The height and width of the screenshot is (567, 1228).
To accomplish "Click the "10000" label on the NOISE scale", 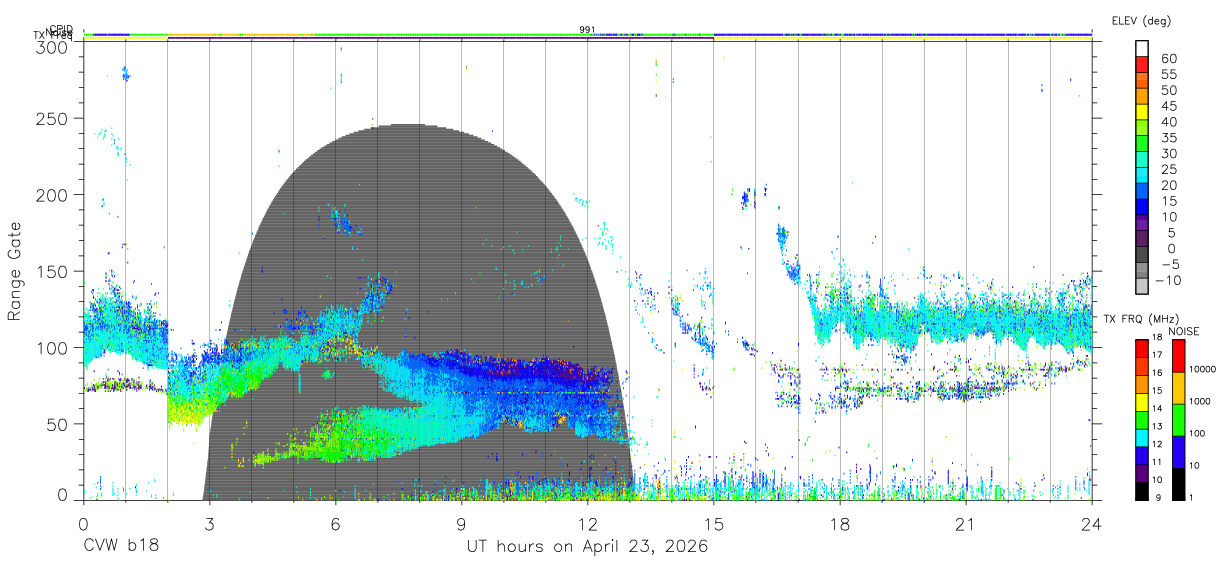I will (1203, 369).
